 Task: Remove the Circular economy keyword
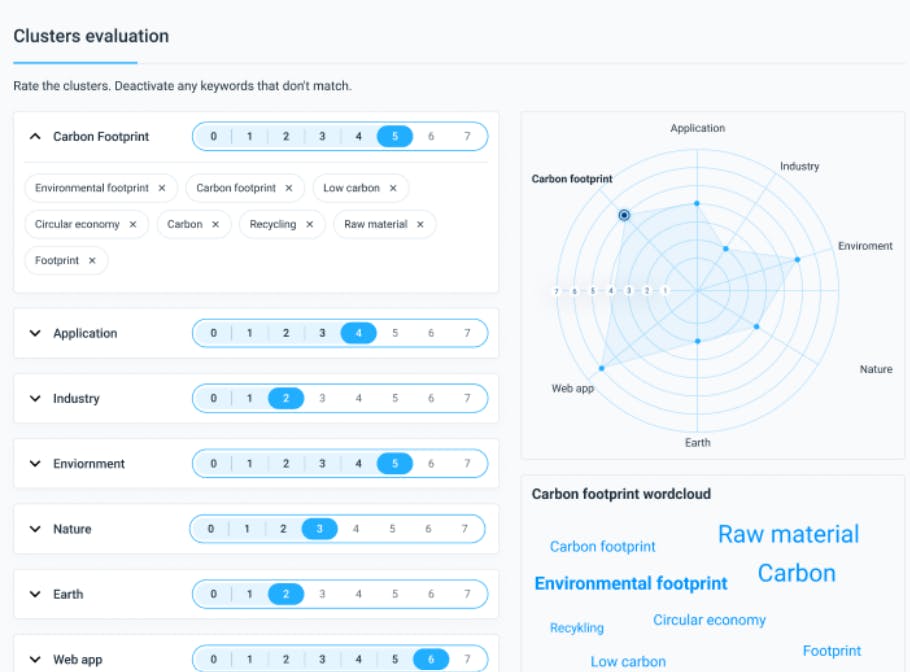click(x=133, y=225)
